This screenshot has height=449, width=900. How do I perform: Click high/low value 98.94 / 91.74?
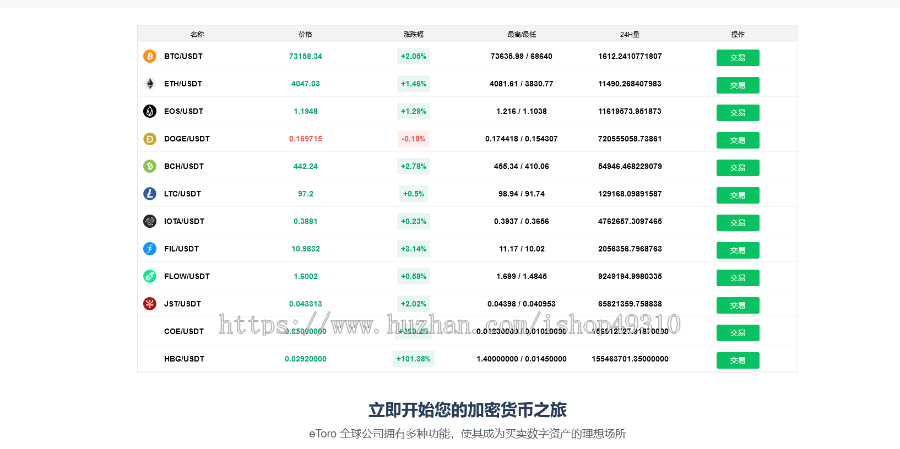click(x=521, y=194)
